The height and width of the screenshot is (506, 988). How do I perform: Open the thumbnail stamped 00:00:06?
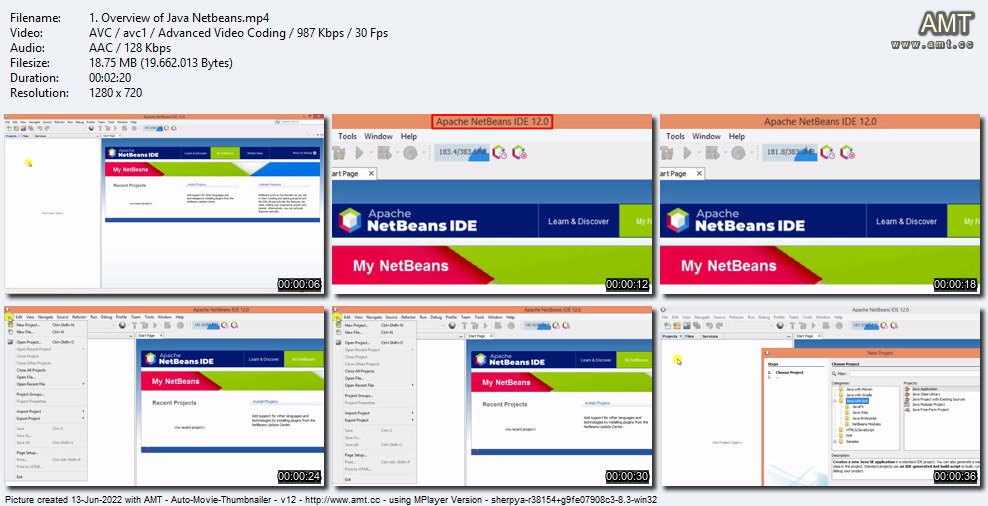pyautogui.click(x=165, y=203)
